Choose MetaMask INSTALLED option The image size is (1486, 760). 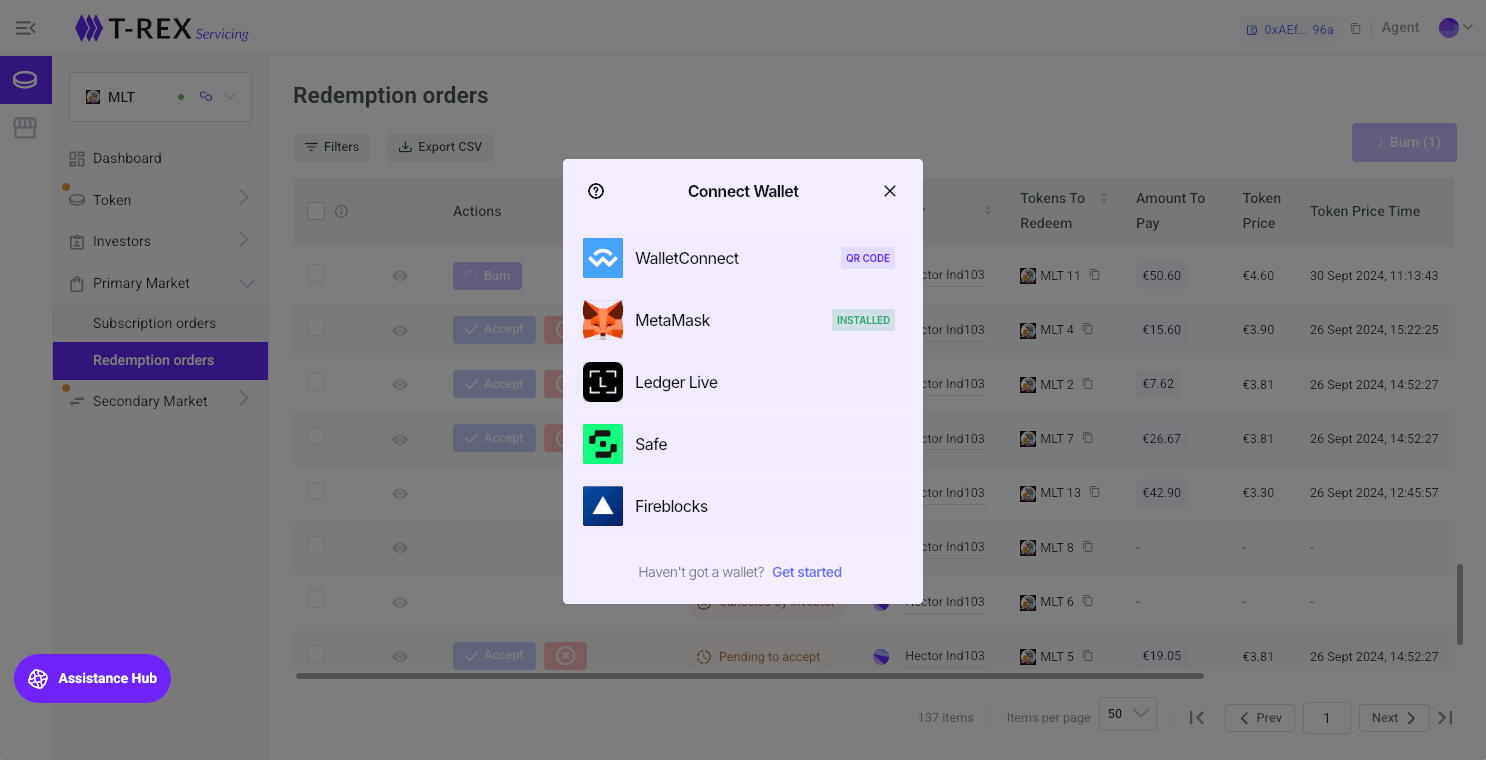743,320
